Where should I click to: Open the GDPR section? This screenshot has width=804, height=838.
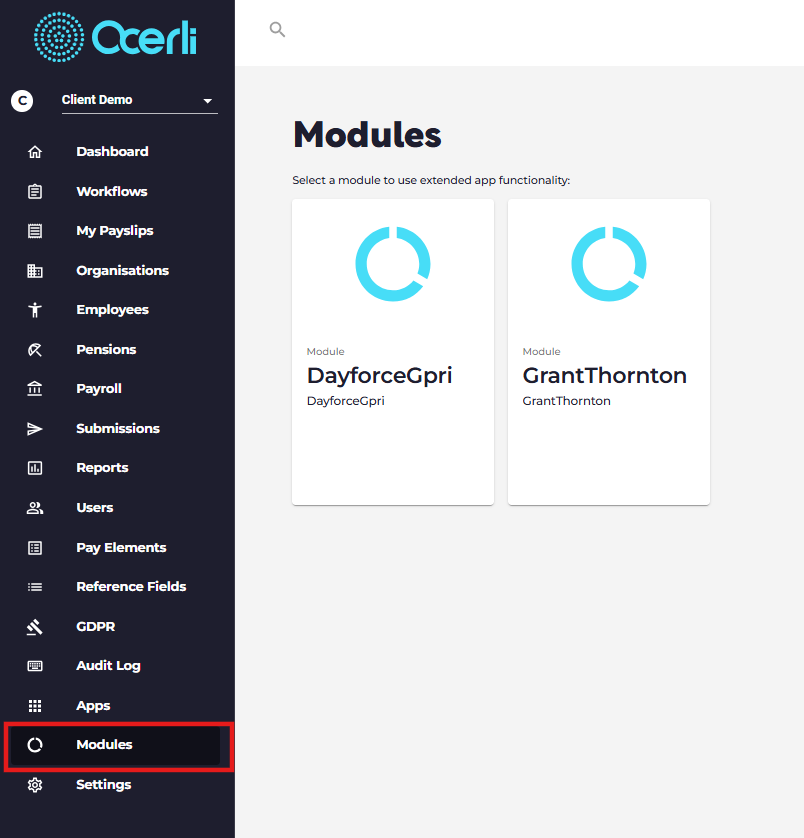(95, 626)
